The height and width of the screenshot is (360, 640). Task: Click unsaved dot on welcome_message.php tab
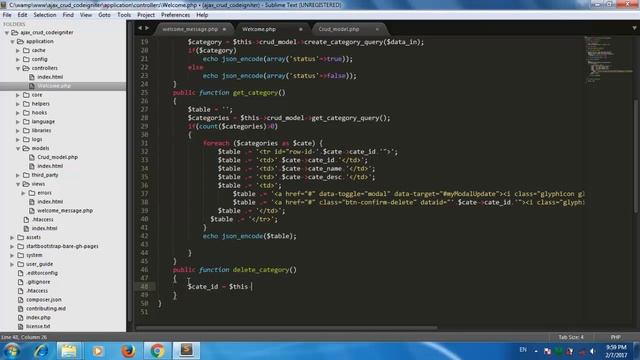224,29
